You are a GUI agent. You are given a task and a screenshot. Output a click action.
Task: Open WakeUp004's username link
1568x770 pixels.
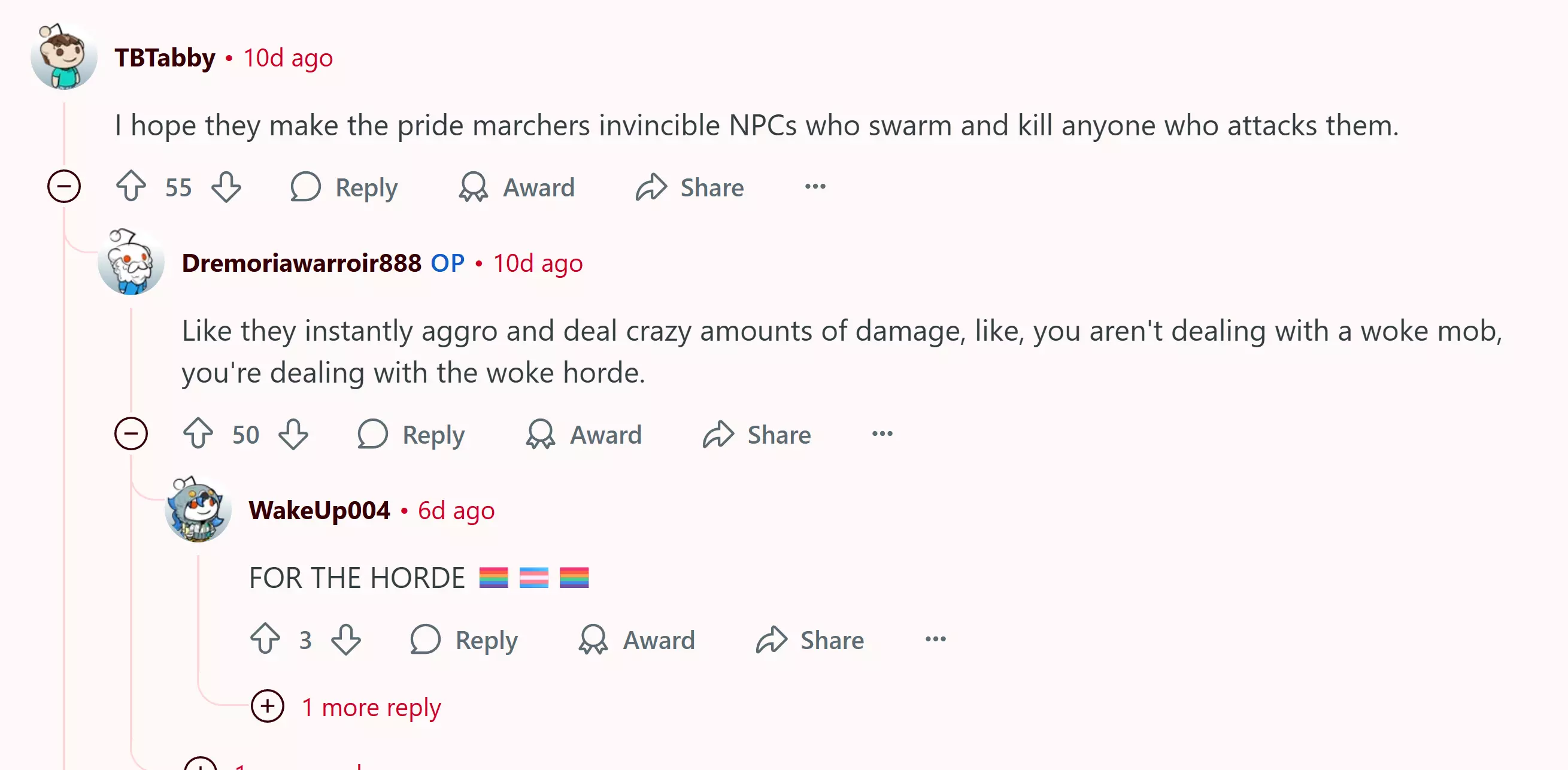pos(320,510)
